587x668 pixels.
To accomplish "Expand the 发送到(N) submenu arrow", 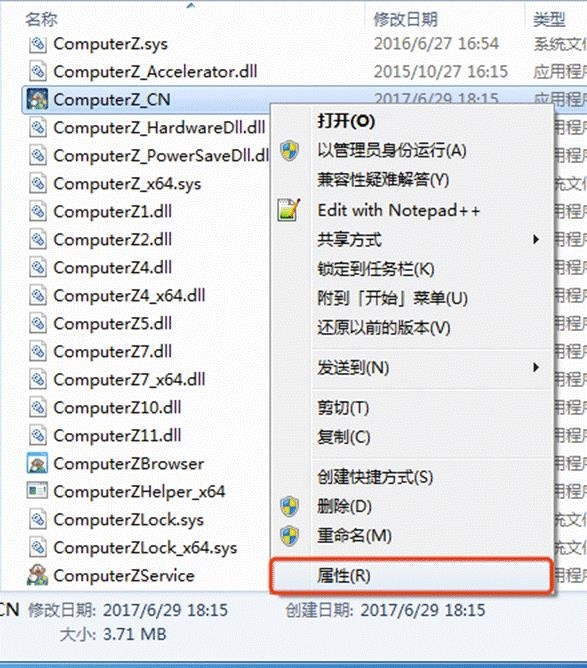I will 536,367.
